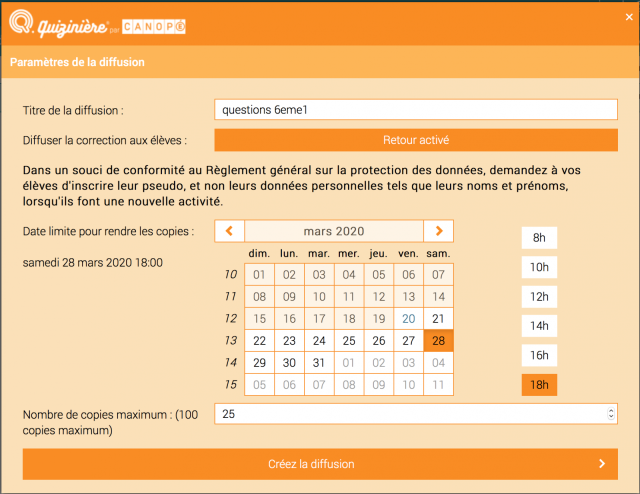Select the 18h time option
The height and width of the screenshot is (494, 640).
tap(539, 385)
